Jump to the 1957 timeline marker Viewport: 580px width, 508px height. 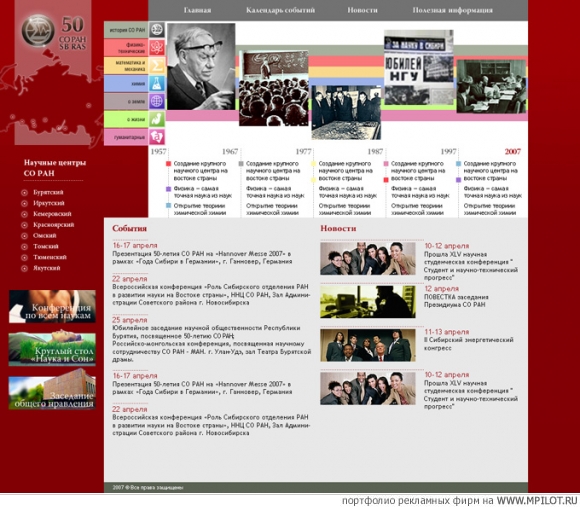158,152
